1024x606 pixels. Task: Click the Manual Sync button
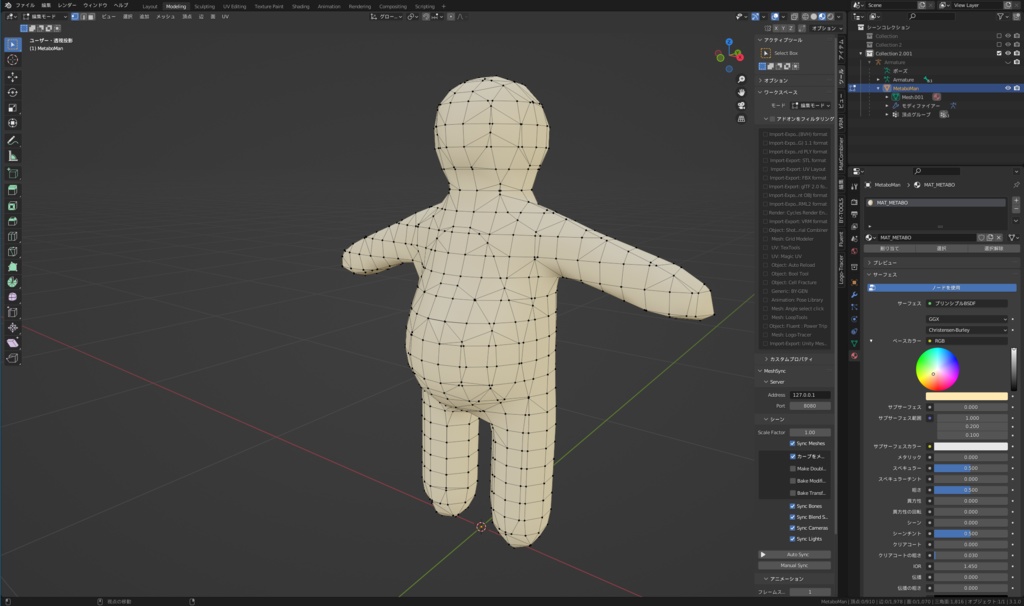pos(796,565)
